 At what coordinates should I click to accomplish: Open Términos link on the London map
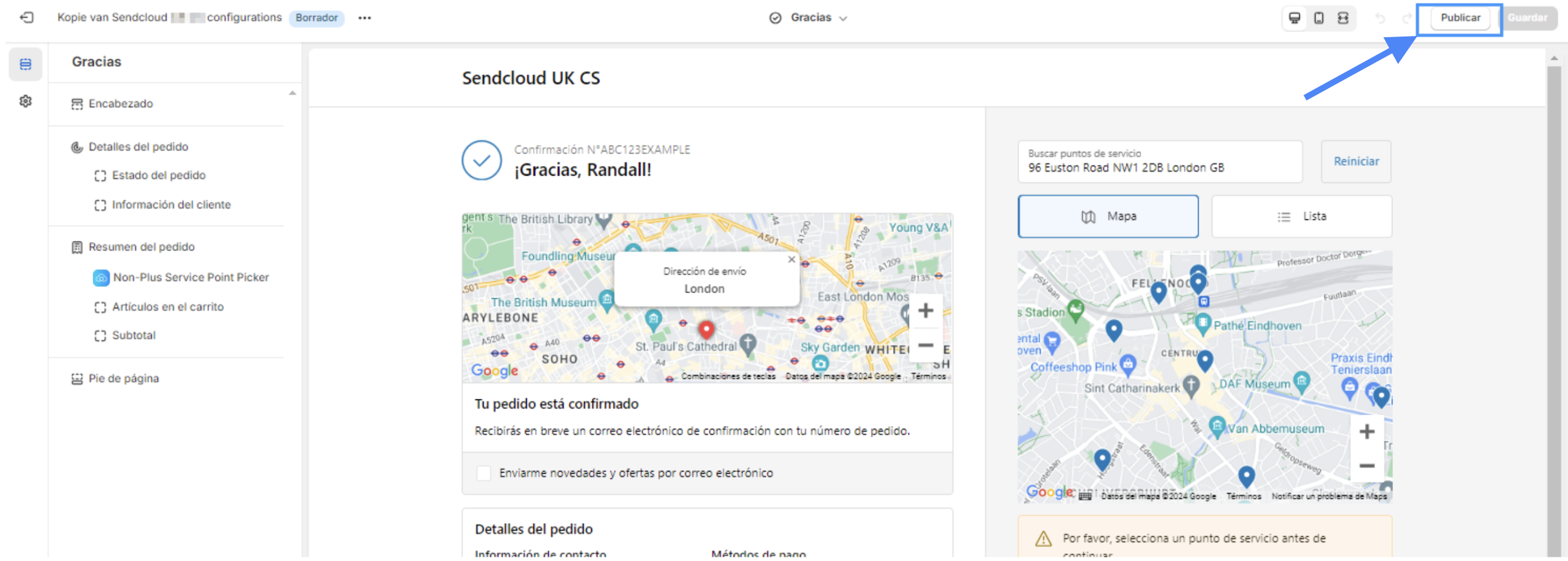[x=928, y=376]
